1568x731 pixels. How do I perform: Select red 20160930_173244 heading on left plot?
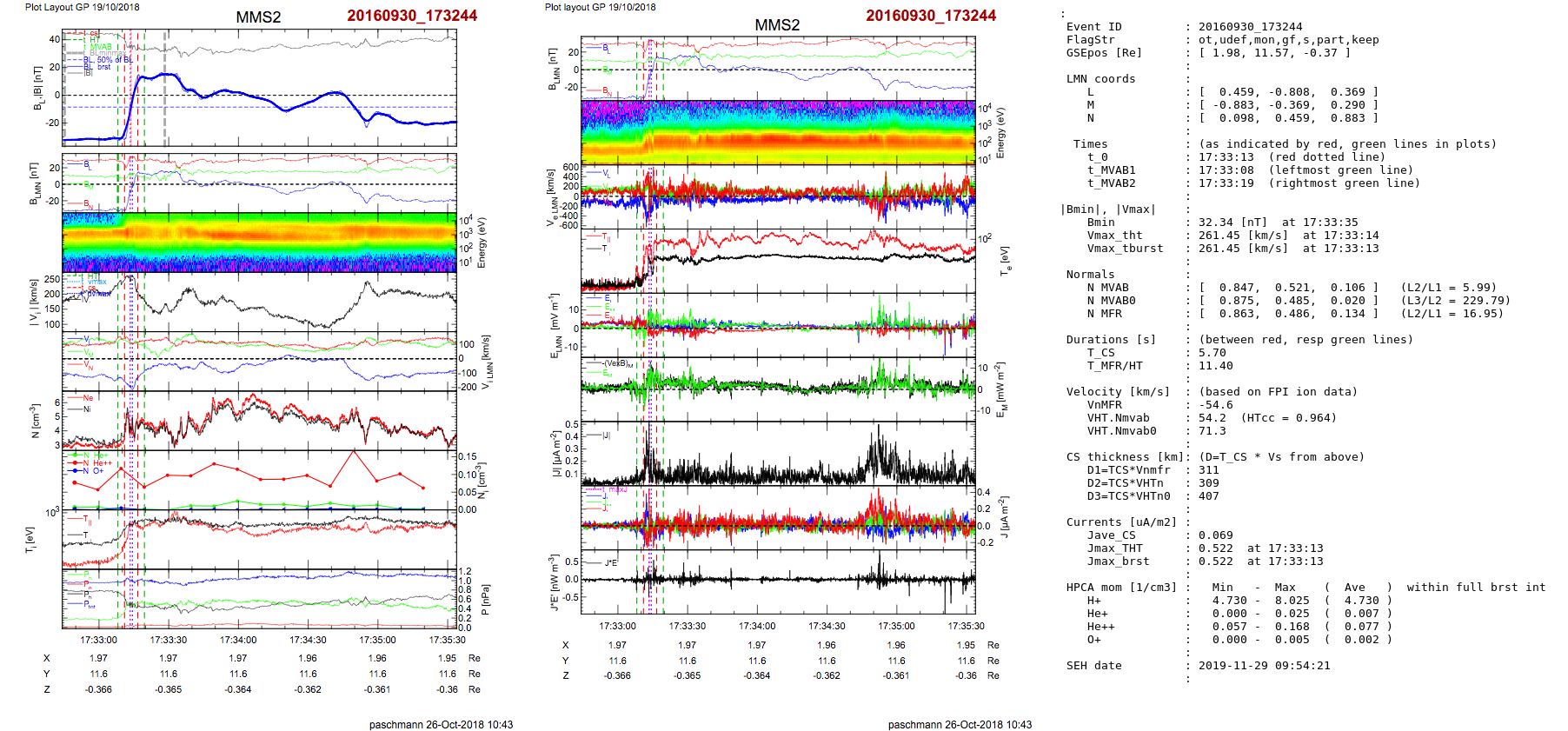(x=412, y=16)
